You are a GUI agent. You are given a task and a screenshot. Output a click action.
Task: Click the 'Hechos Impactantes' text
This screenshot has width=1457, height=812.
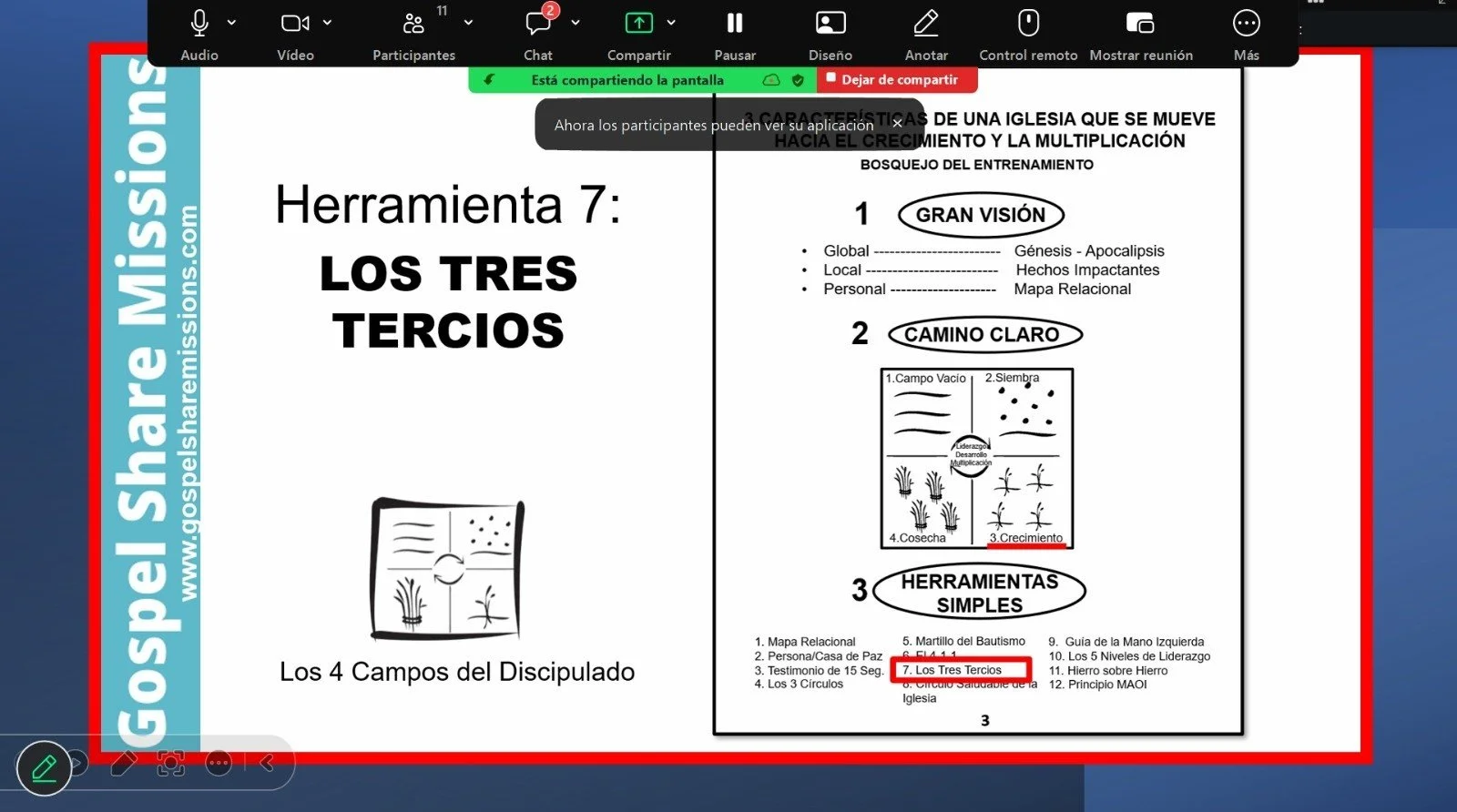1087,269
